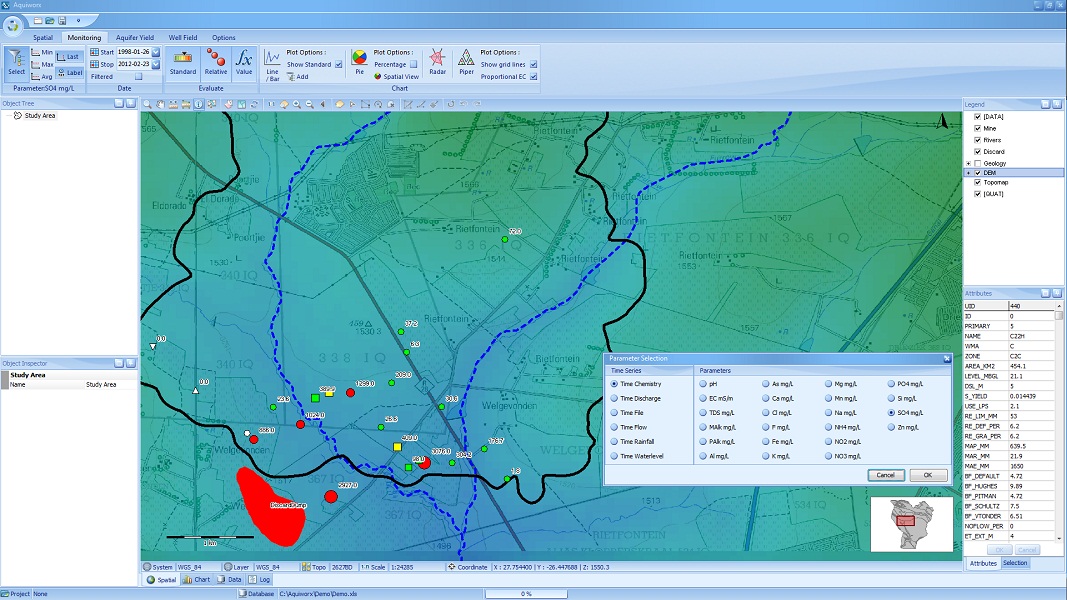
Task: Expand the Geology layer group
Action: tap(967, 163)
